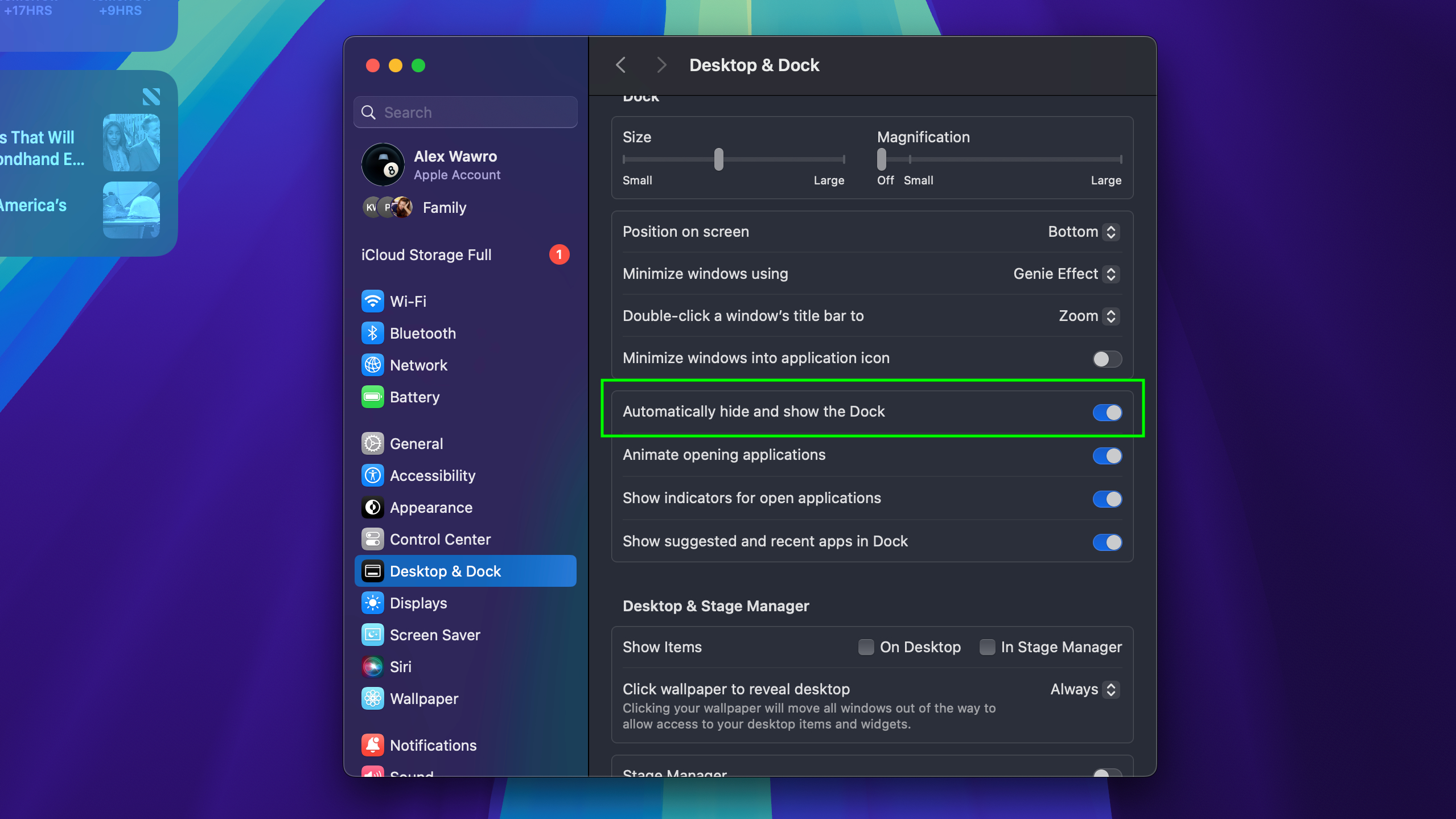
Task: Click the Alex Wawro account avatar
Action: point(383,164)
